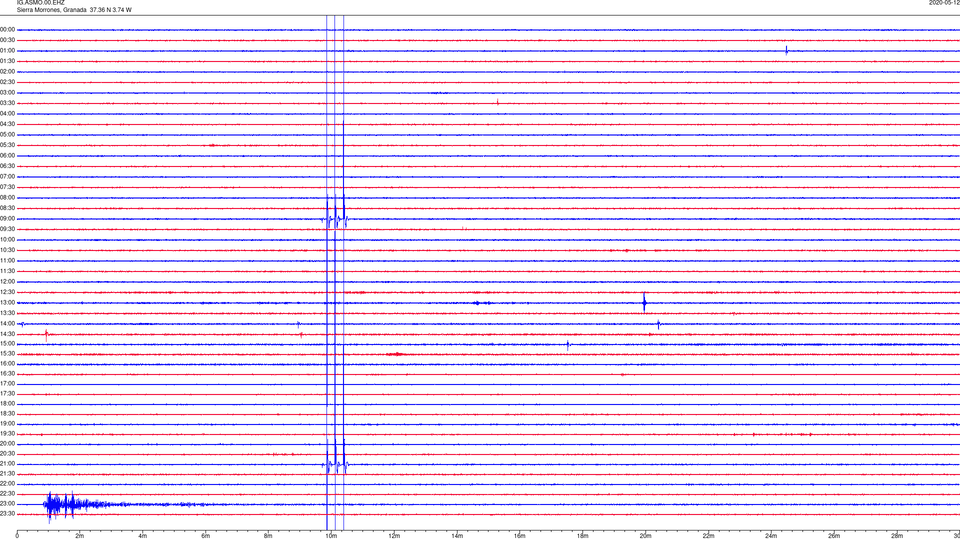Choose the 6m axis tick label

click(x=206, y=536)
